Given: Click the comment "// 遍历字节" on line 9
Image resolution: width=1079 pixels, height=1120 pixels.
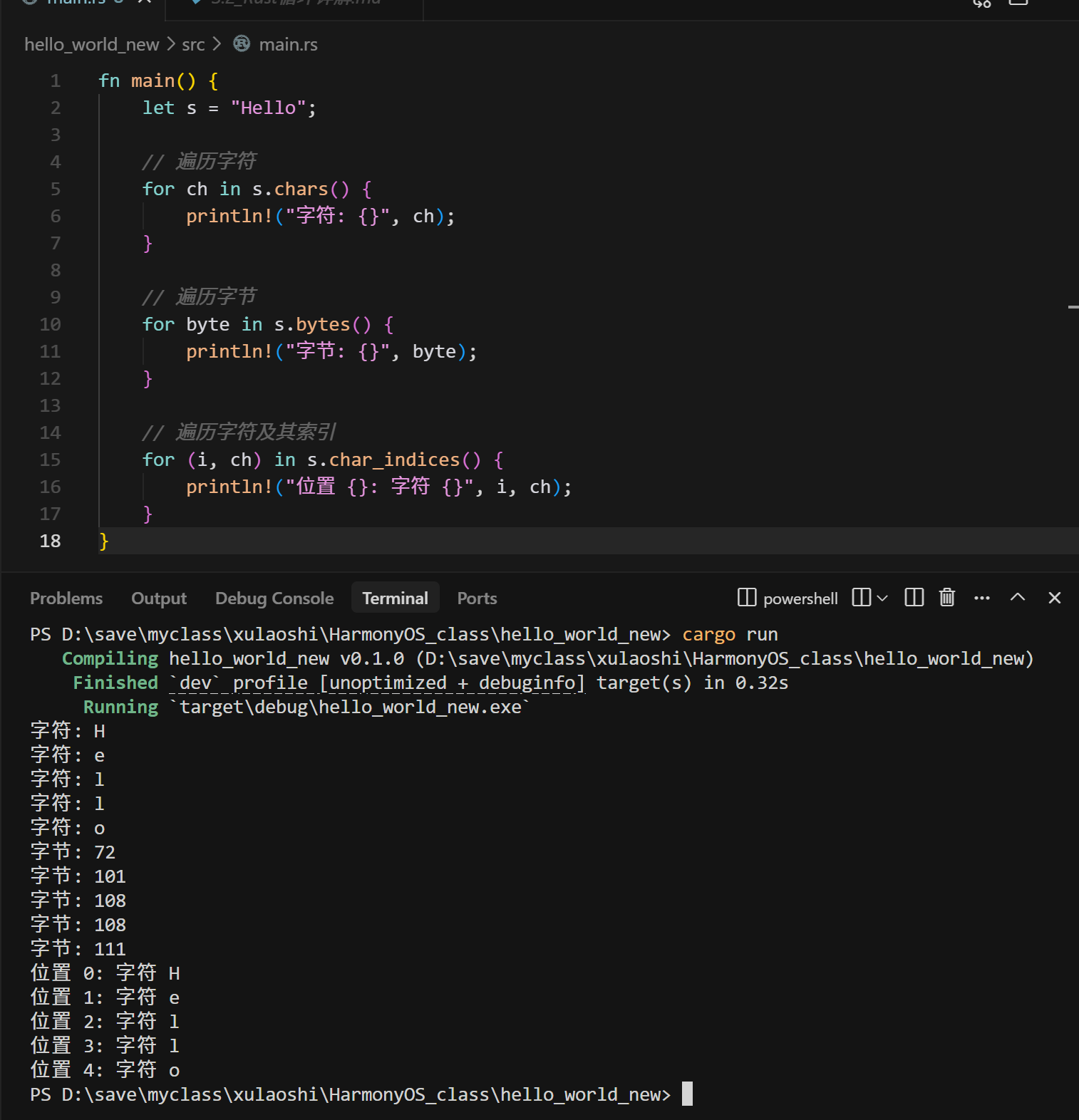Looking at the screenshot, I should click(x=199, y=297).
